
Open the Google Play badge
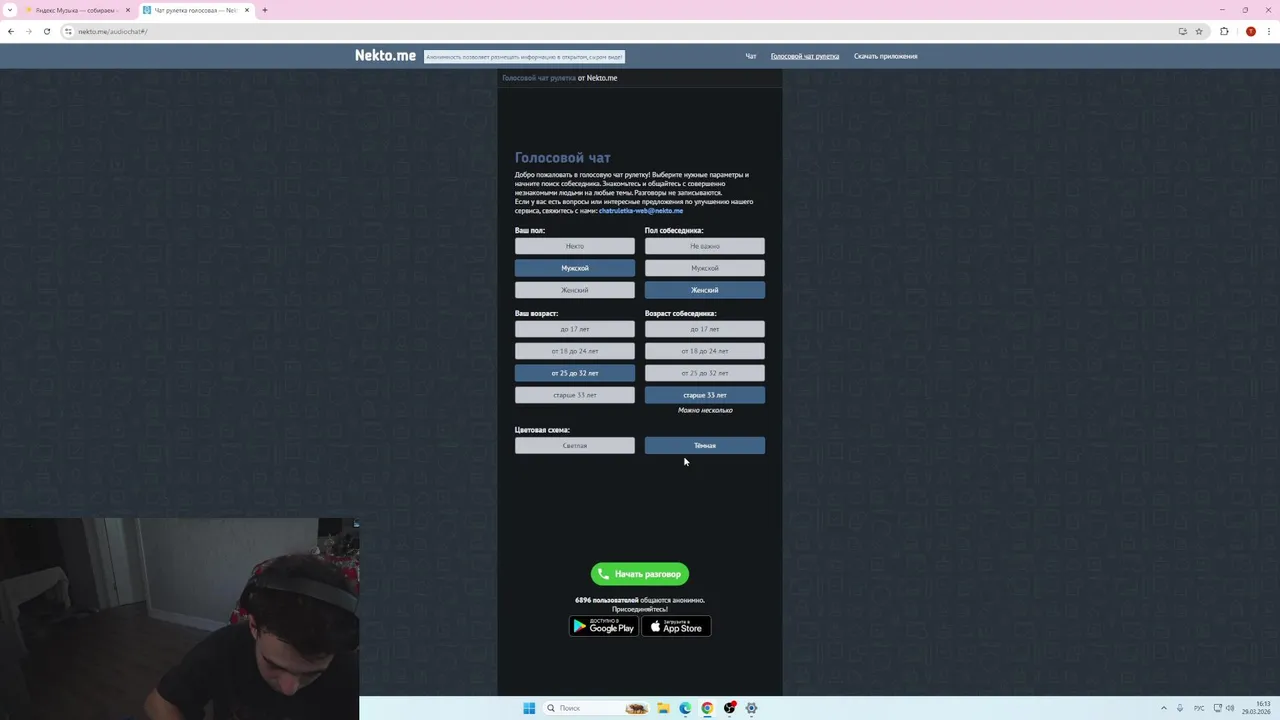pos(604,626)
